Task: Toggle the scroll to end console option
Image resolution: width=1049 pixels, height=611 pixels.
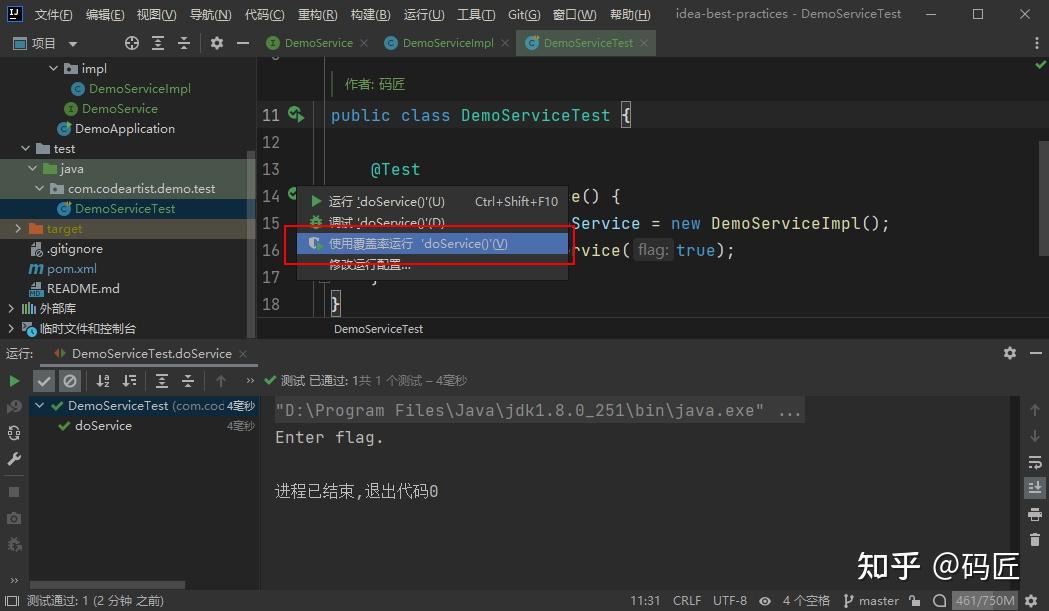Action: pos(1035,488)
